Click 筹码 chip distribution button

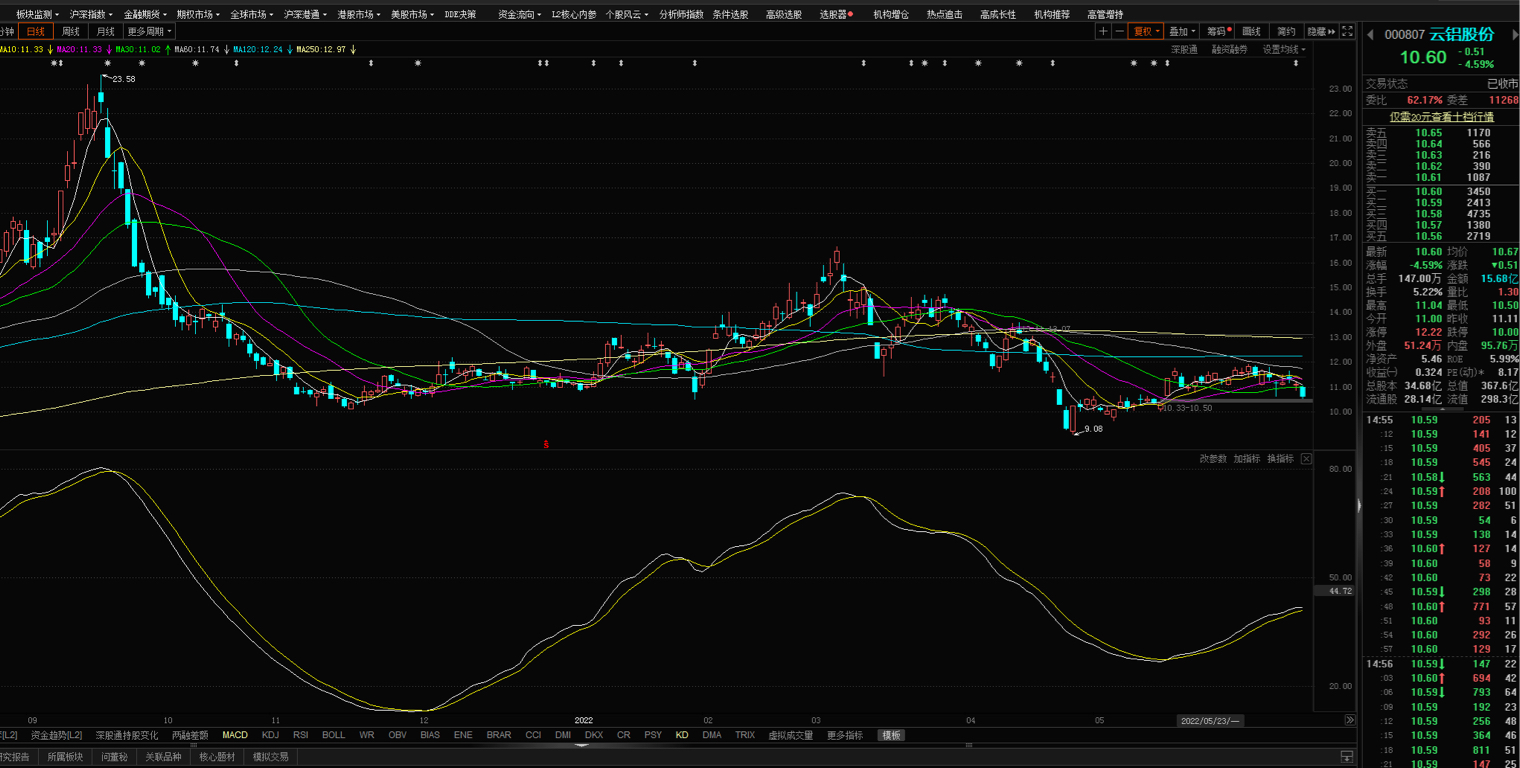pyautogui.click(x=1218, y=31)
